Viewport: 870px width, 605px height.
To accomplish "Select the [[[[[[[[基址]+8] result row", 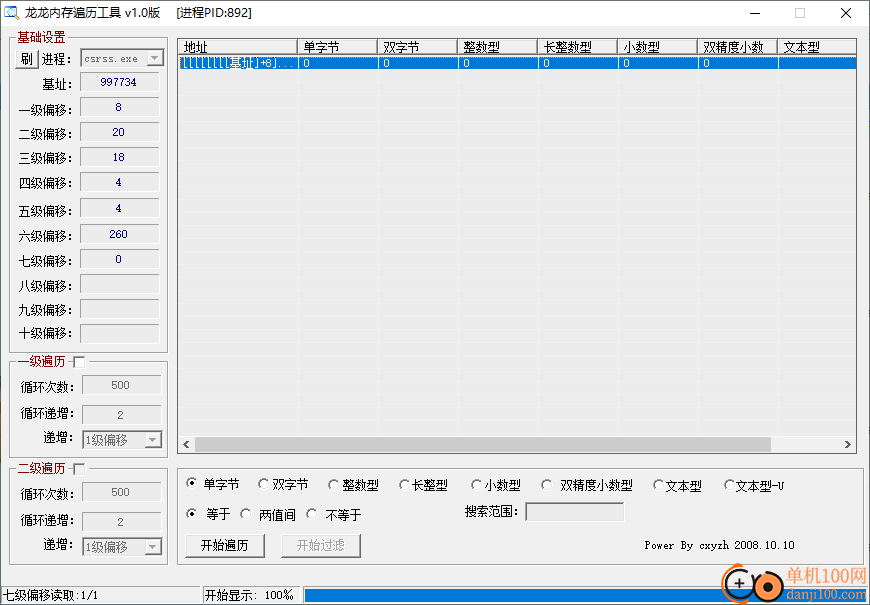I will click(517, 63).
